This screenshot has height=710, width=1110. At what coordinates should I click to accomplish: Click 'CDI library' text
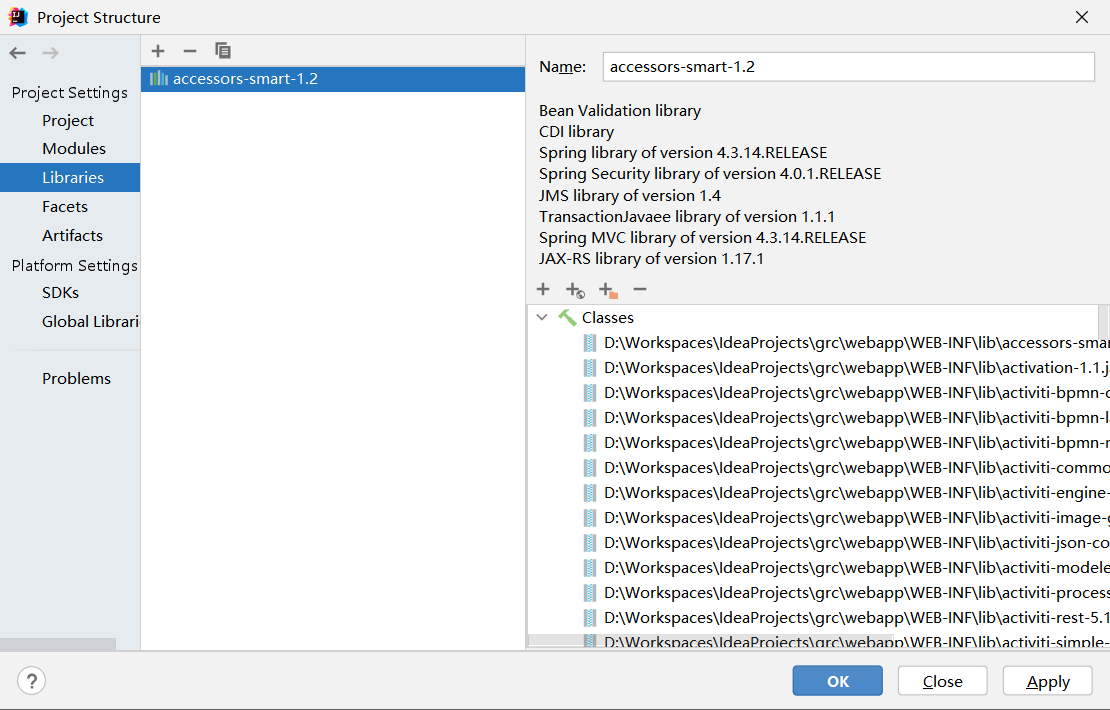click(x=576, y=132)
